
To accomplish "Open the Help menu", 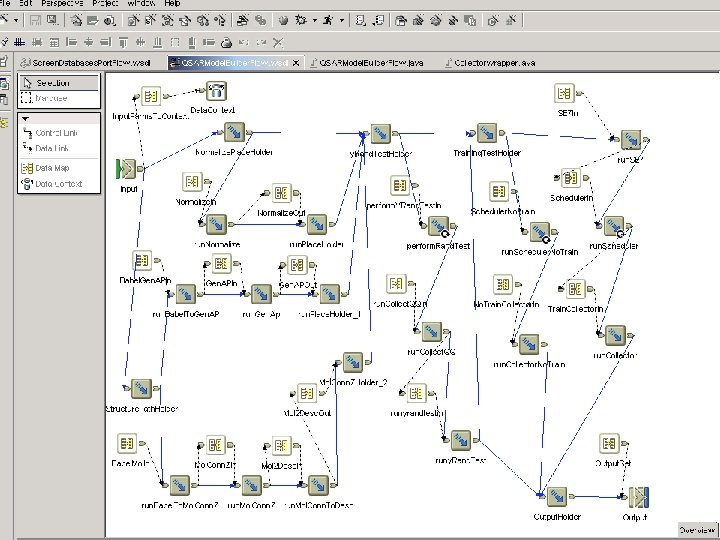I will pyautogui.click(x=172, y=3).
